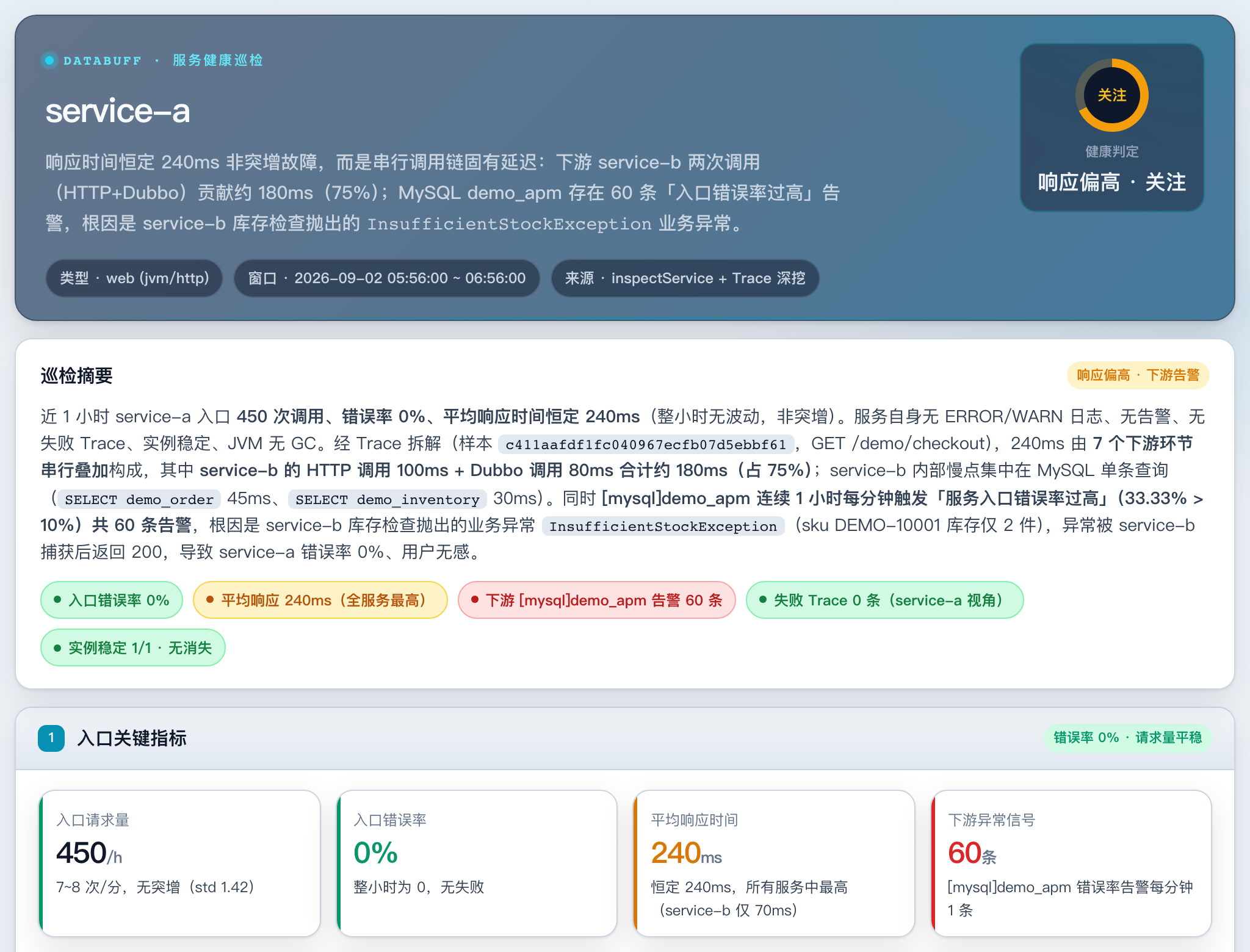Click the 入口关键指标 section header
1250x952 pixels.
pyautogui.click(x=132, y=738)
